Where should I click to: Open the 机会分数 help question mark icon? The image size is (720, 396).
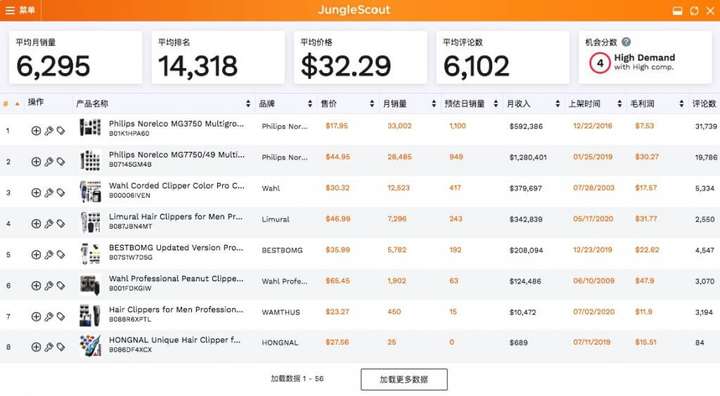tap(626, 42)
